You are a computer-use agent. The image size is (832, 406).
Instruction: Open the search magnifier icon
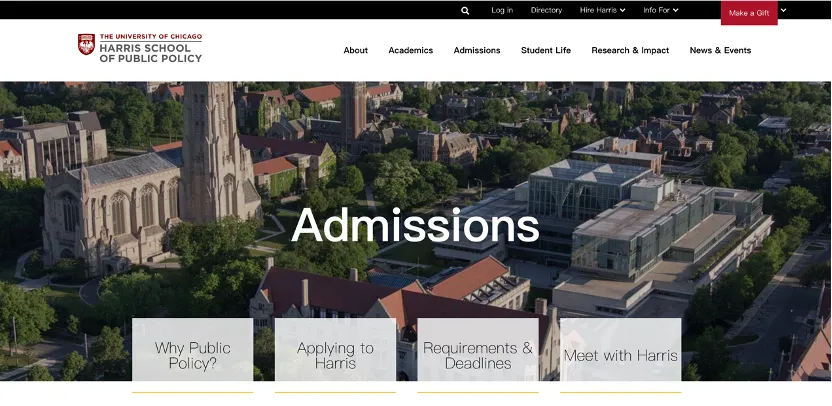(x=465, y=11)
